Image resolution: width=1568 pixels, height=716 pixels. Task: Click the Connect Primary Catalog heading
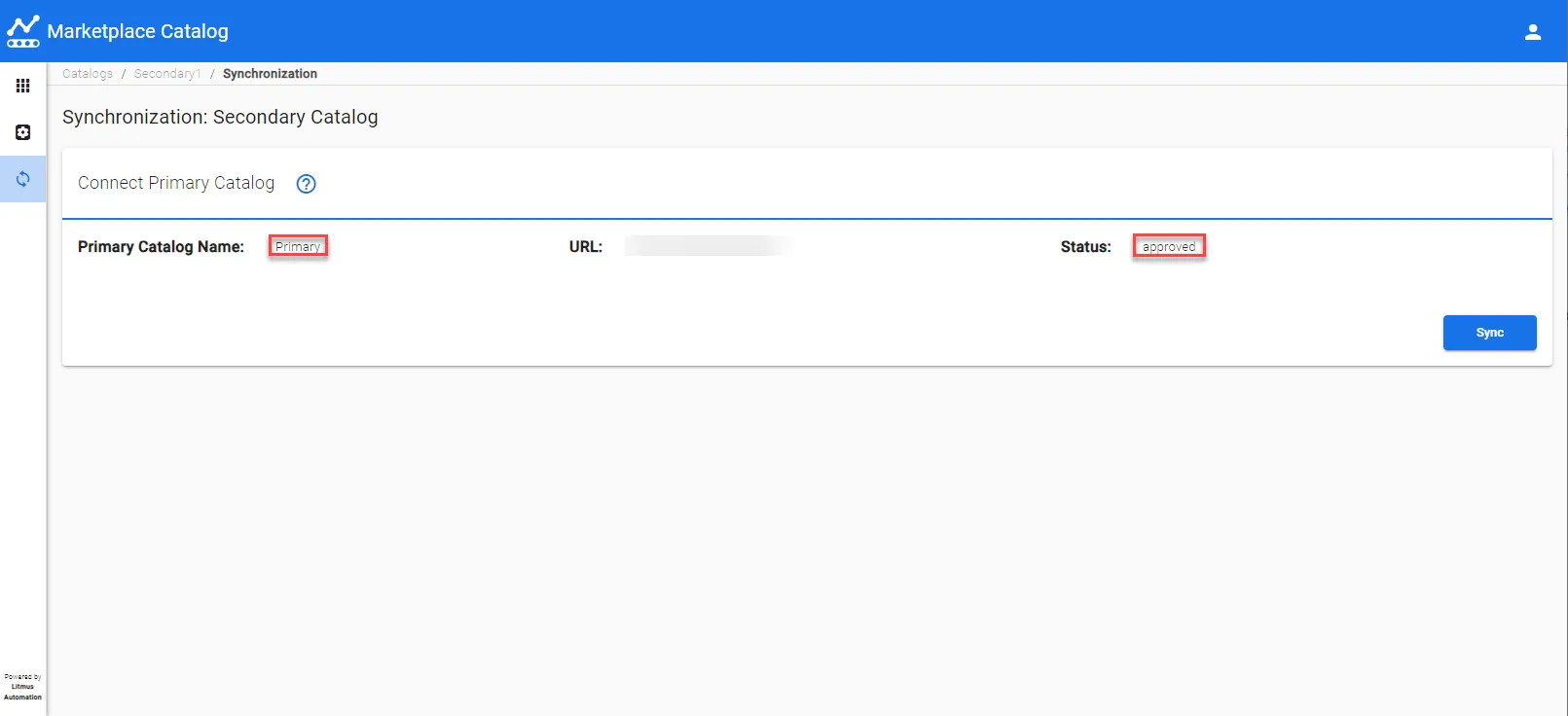click(176, 183)
